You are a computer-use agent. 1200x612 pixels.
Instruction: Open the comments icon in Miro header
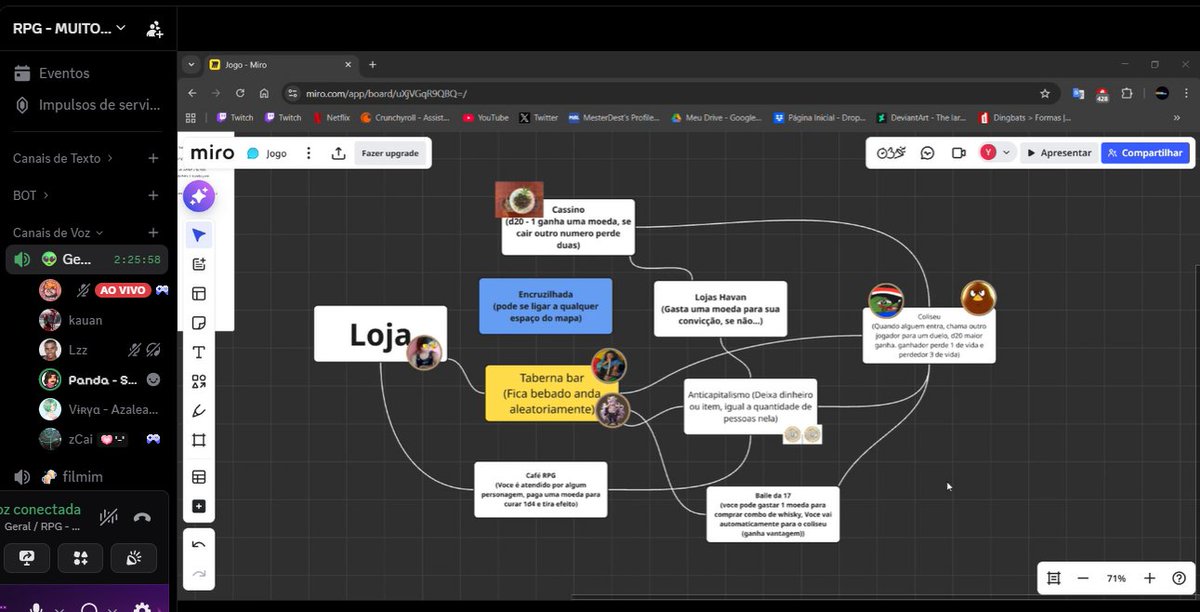[x=928, y=153]
